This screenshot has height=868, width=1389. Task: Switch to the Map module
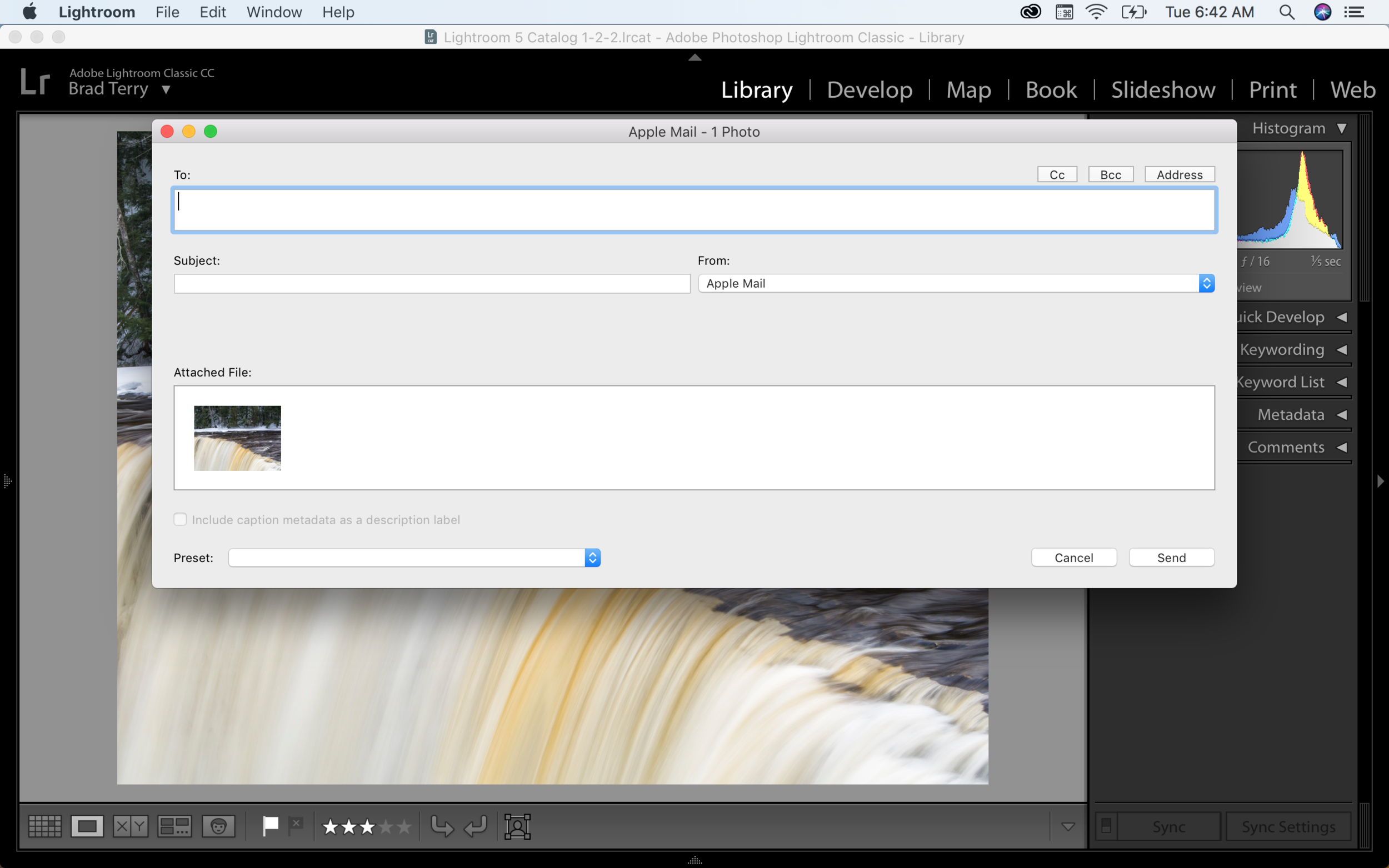click(x=968, y=89)
